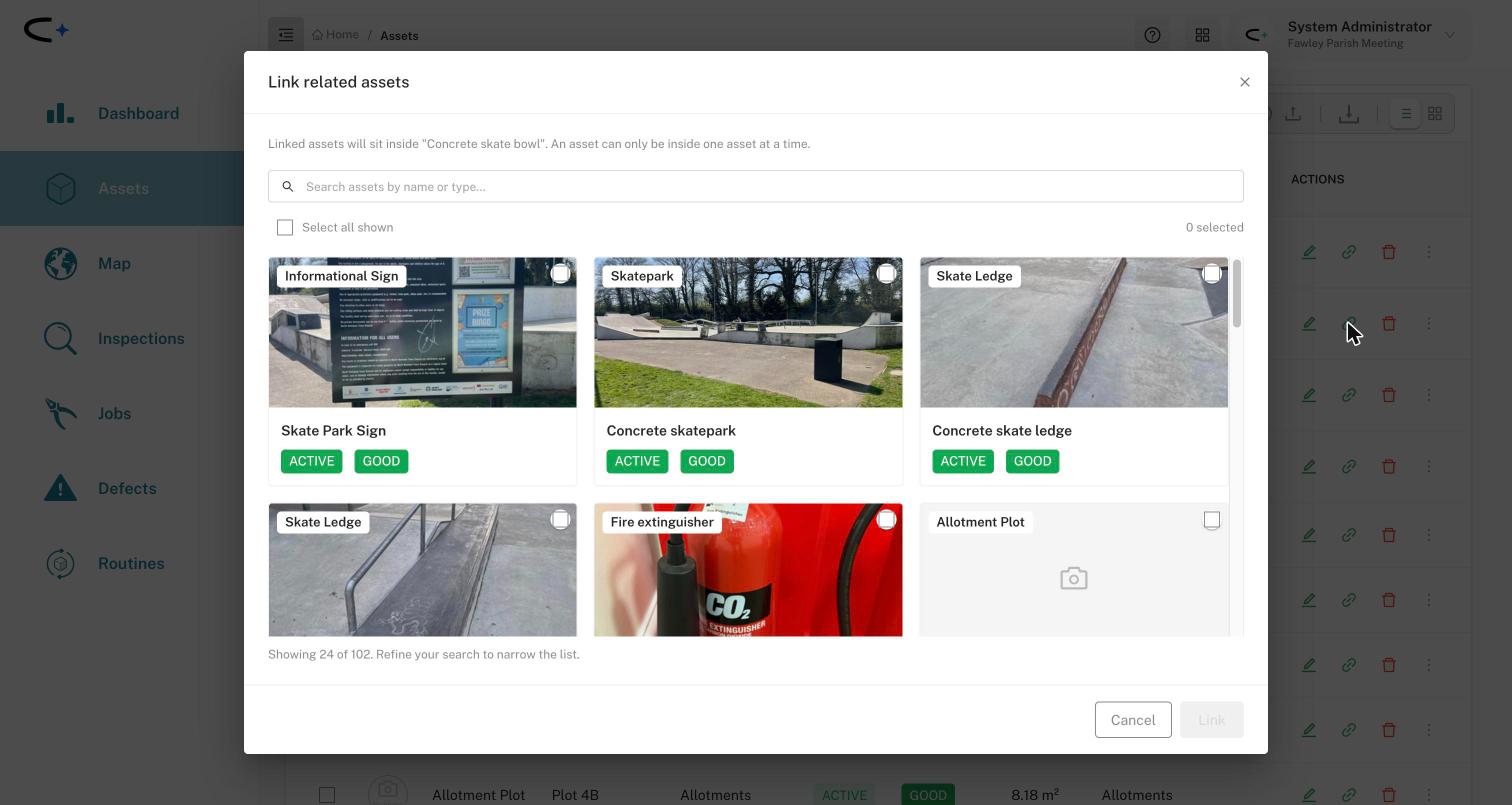The width and height of the screenshot is (1512, 805).
Task: Click the Concrete skate ledge title text
Action: 1002,431
